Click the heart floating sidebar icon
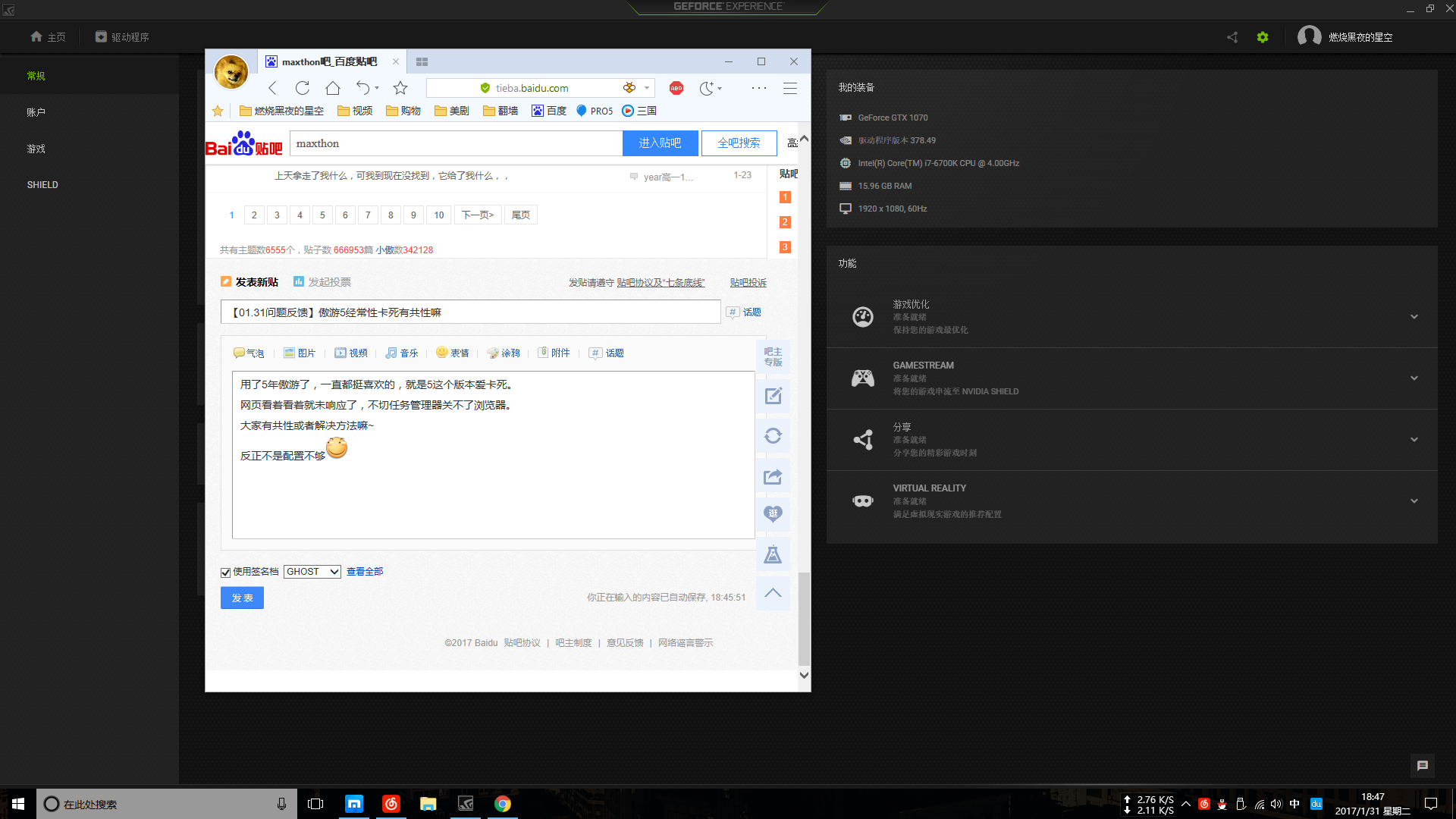1456x819 pixels. click(x=773, y=515)
